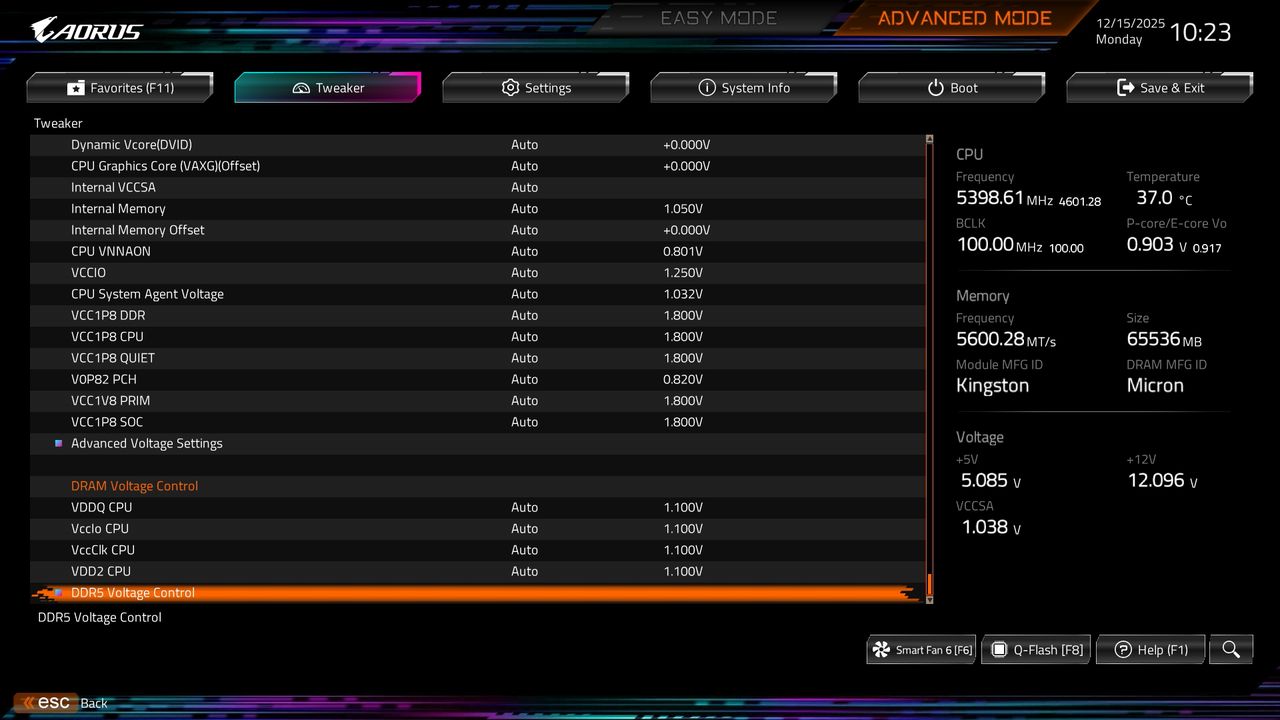1280x720 pixels.
Task: Launch the Q-Flash utility
Action: pyautogui.click(x=1035, y=649)
